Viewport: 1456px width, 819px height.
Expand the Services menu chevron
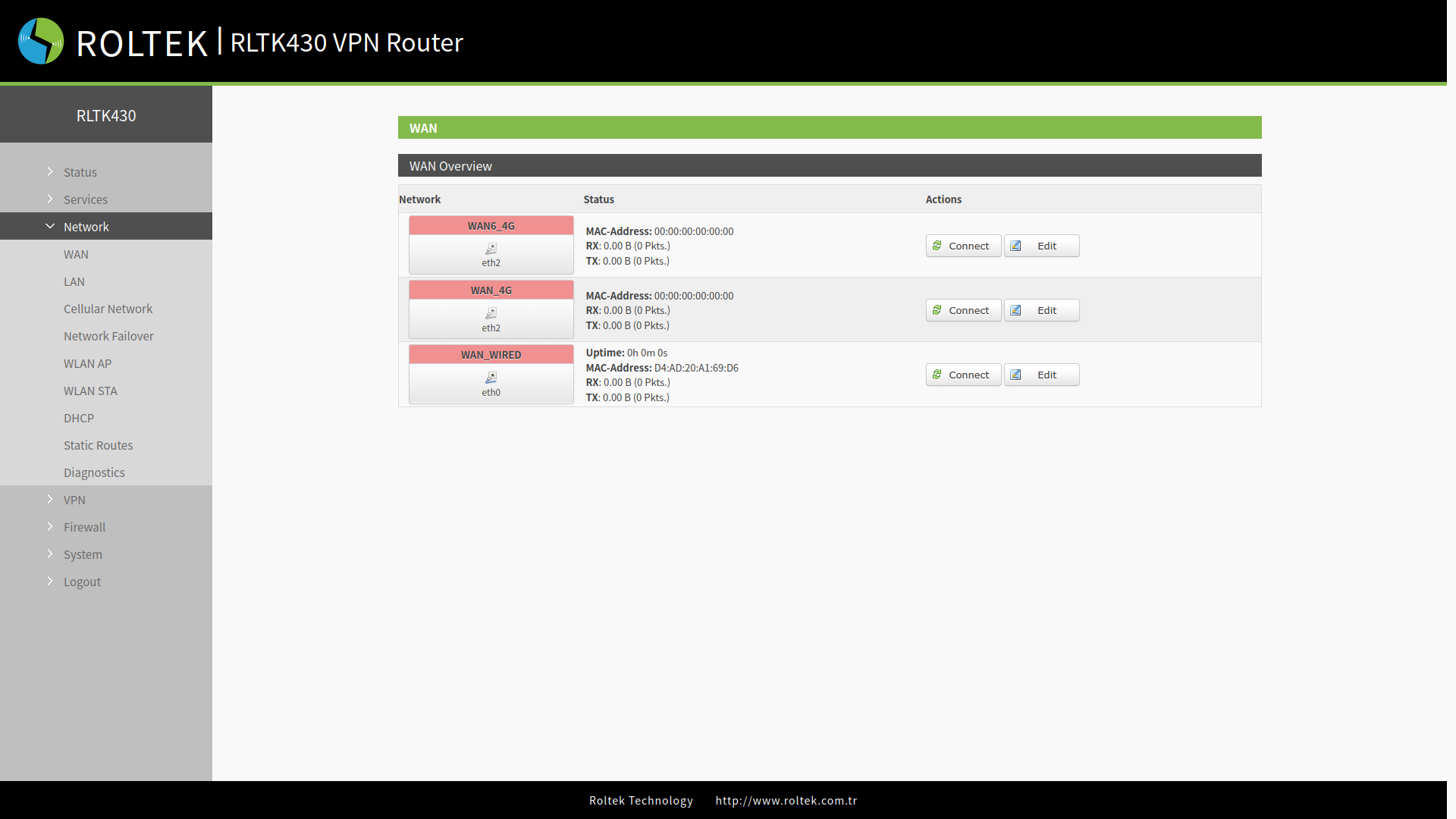pyautogui.click(x=50, y=199)
